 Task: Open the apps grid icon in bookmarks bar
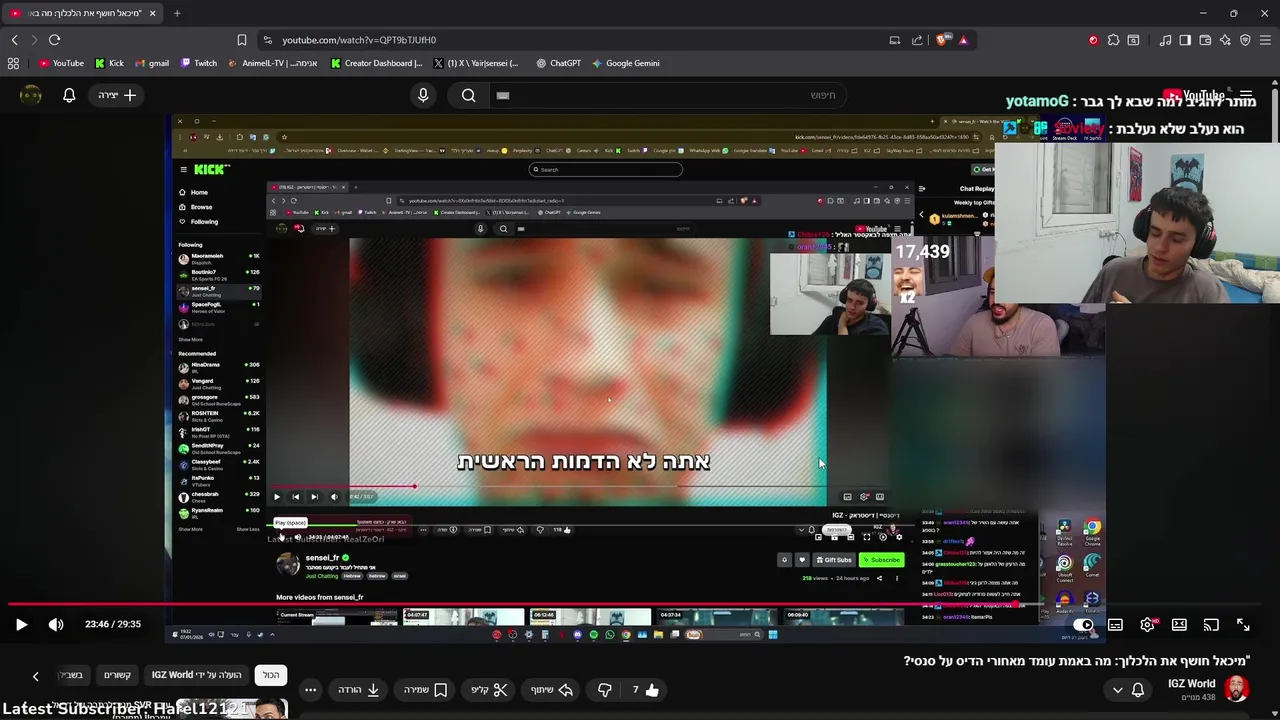(13, 63)
